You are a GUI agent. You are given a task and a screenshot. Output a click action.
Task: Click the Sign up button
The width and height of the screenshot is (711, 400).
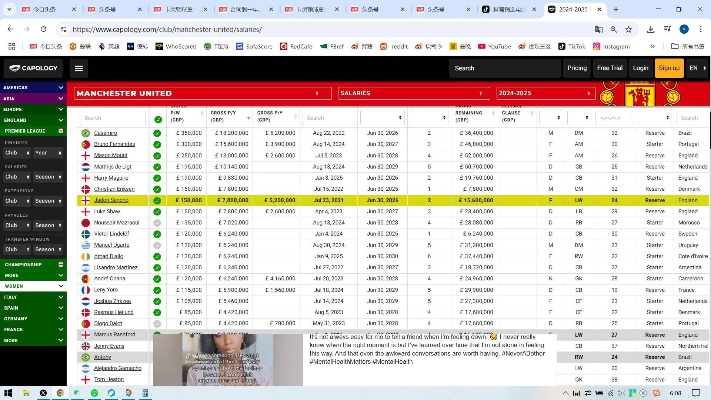coord(669,68)
